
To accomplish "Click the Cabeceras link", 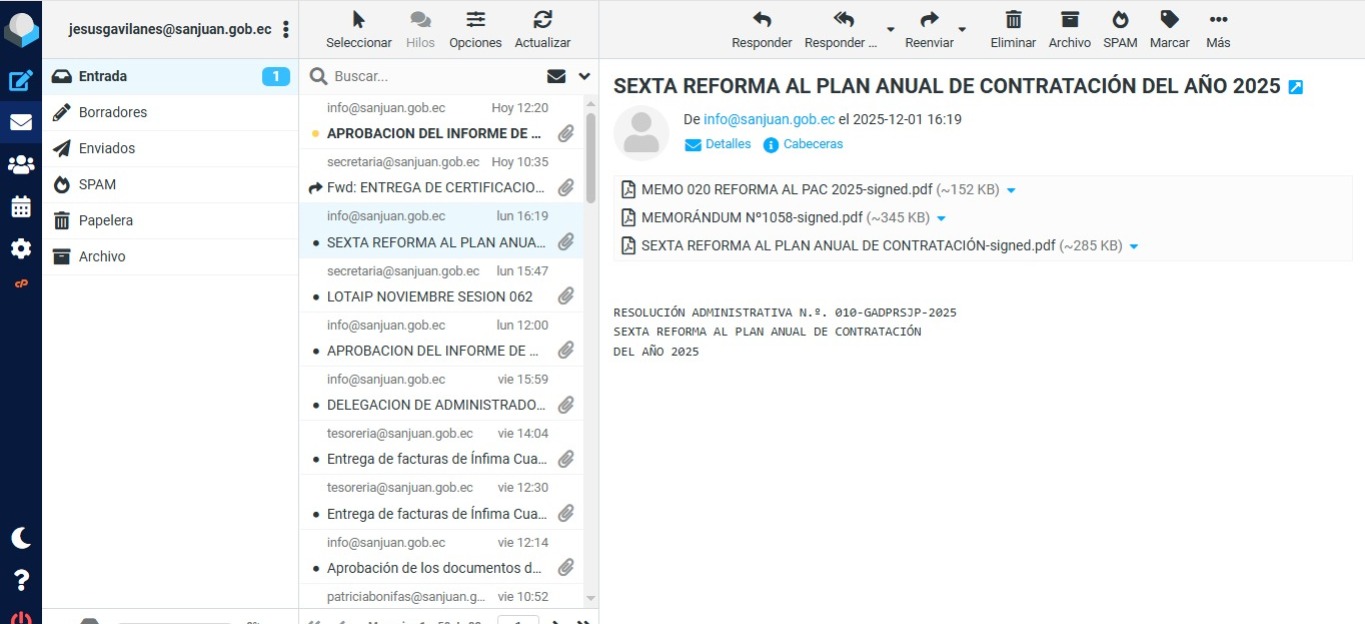I will pos(812,144).
